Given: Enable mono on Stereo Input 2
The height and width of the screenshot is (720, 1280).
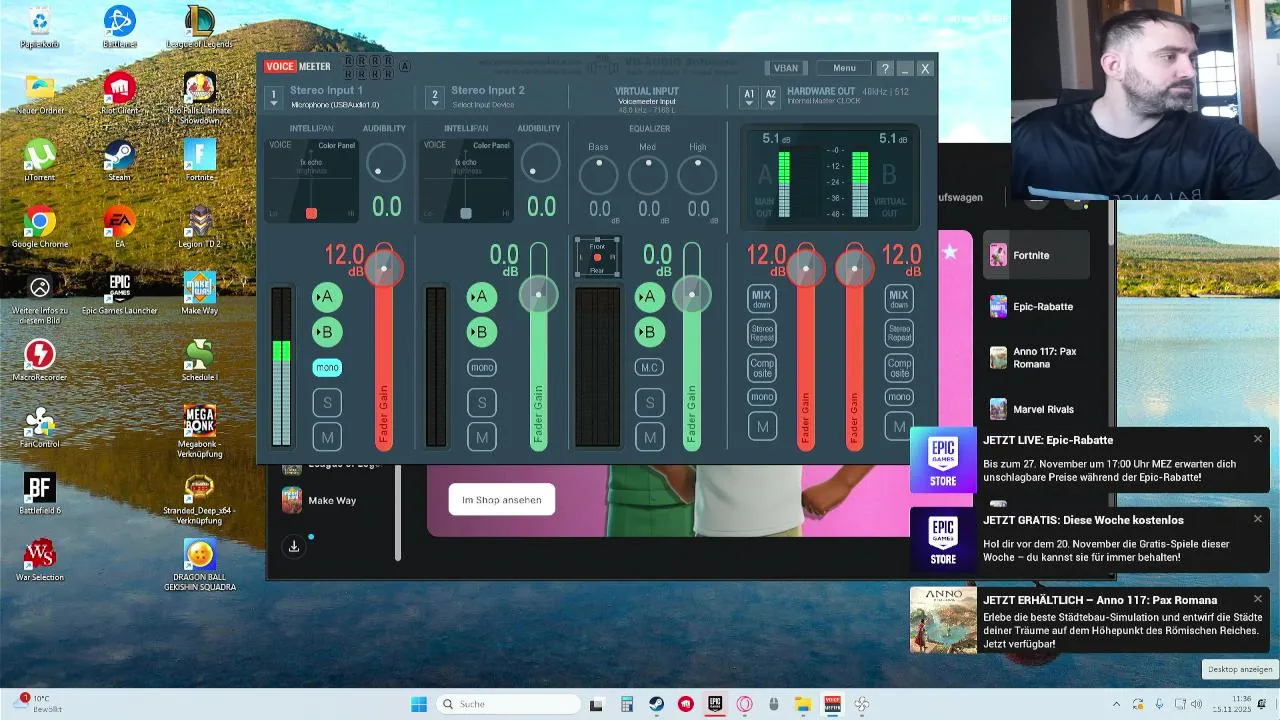Looking at the screenshot, I should pyautogui.click(x=482, y=368).
